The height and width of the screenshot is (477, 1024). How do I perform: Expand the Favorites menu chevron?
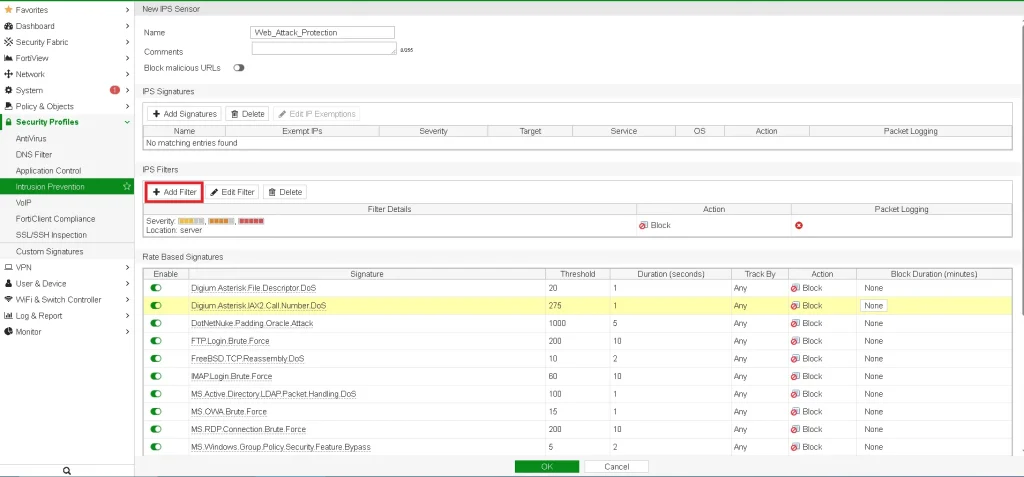(x=127, y=10)
